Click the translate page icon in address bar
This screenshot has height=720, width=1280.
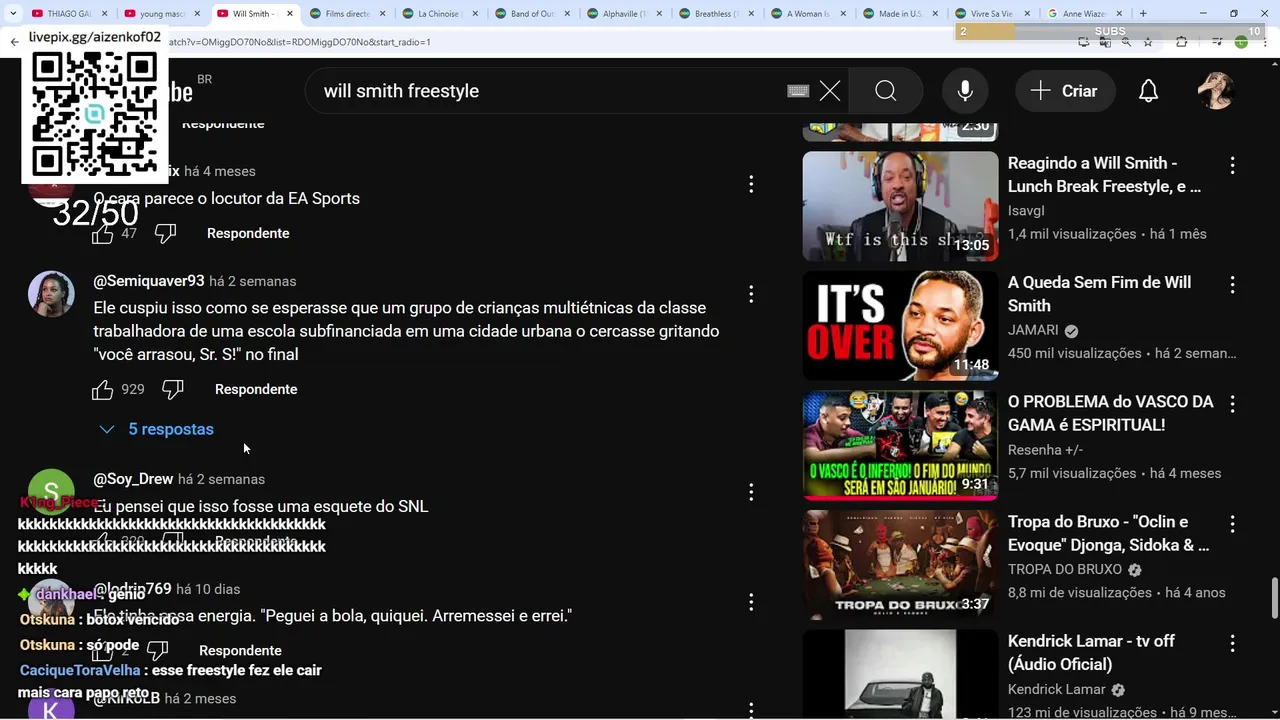(1105, 42)
